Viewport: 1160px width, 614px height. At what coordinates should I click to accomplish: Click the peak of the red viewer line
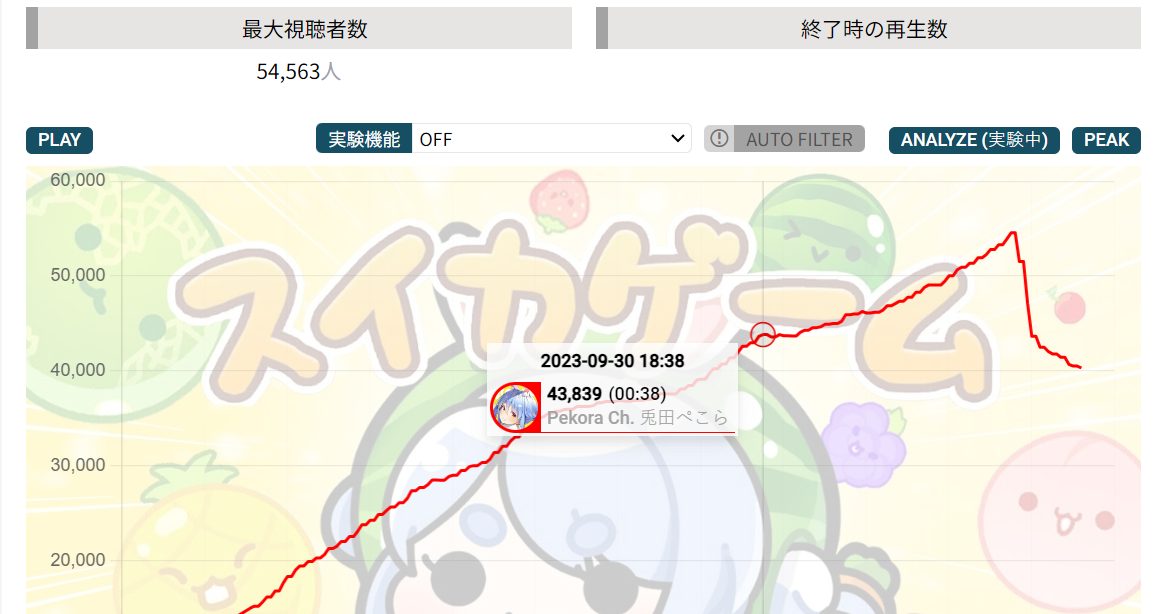coord(1014,233)
